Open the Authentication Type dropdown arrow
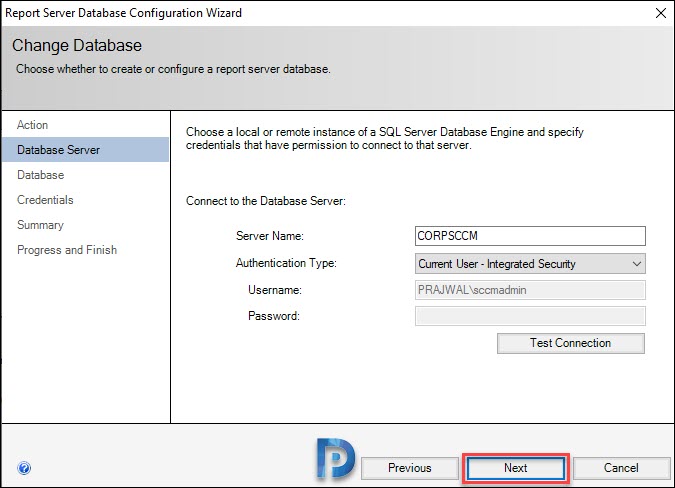675x488 pixels. [x=637, y=264]
